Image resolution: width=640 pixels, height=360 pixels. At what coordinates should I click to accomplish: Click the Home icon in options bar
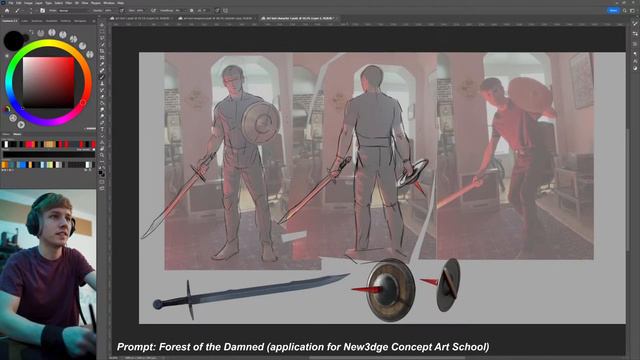point(7,11)
